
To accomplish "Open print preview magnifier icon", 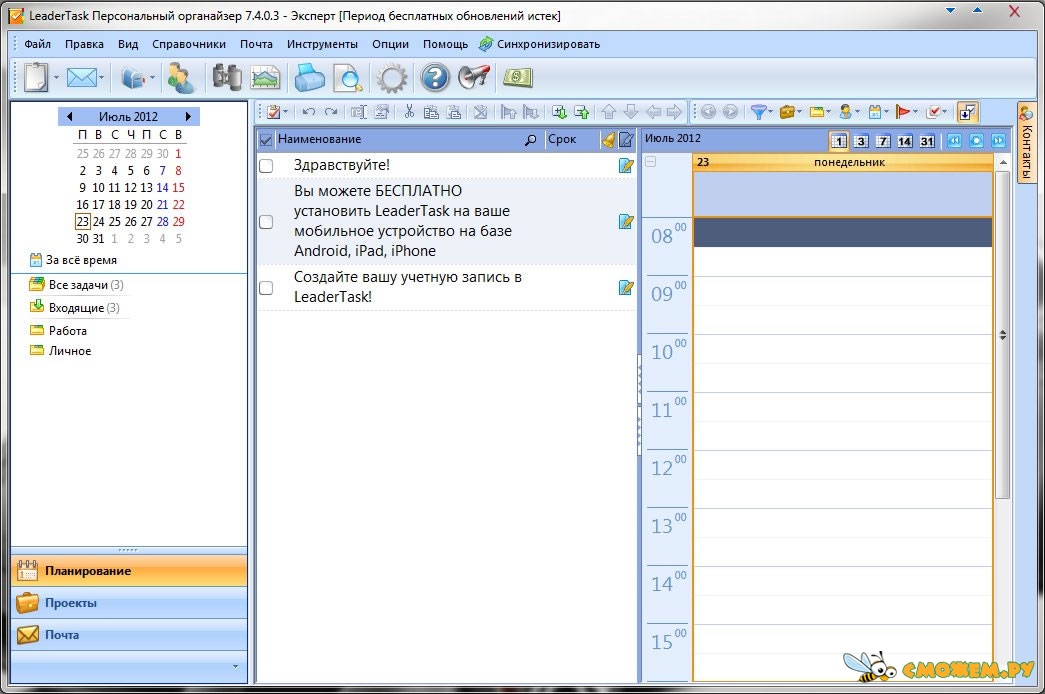I will [x=348, y=78].
